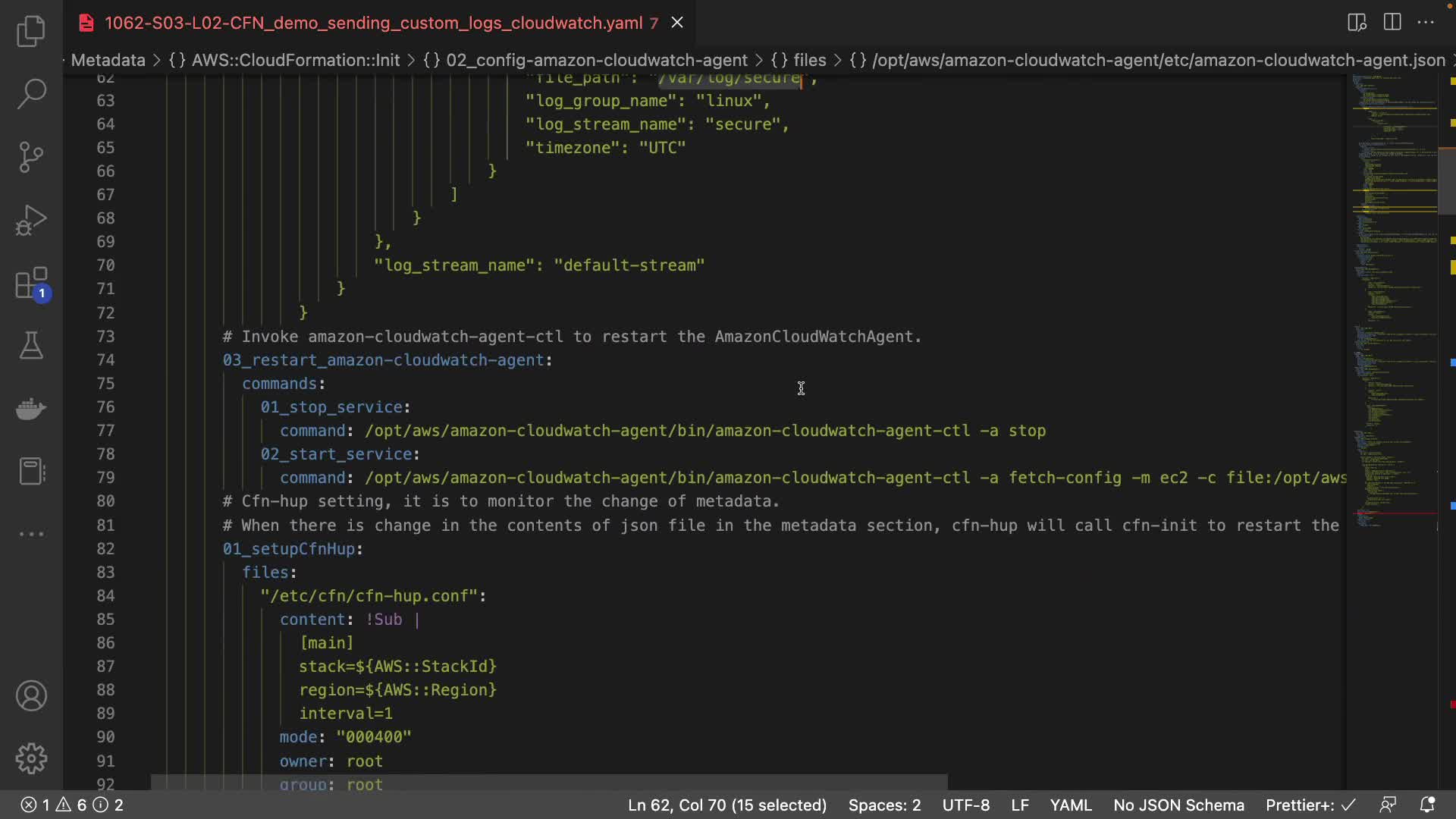The image size is (1456, 819).
Task: Open the Accounts menu icon
Action: (x=31, y=696)
